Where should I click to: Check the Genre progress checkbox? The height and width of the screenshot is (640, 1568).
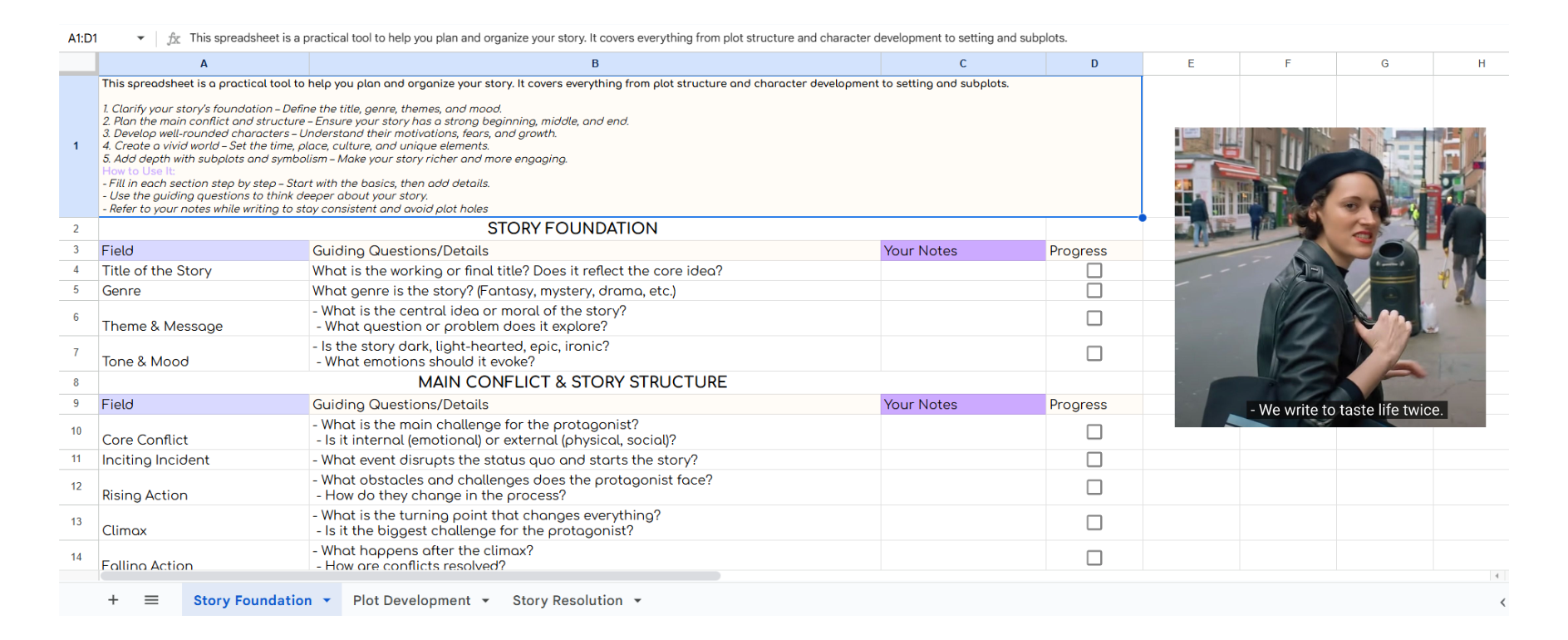click(x=1094, y=291)
